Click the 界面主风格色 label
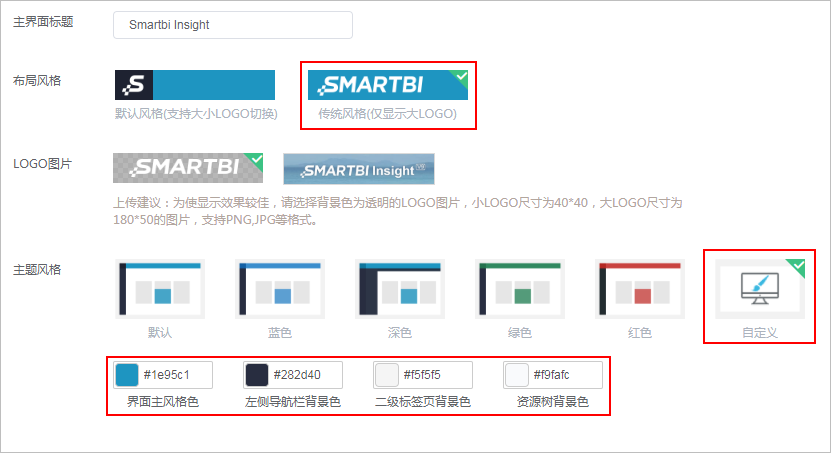 point(163,402)
